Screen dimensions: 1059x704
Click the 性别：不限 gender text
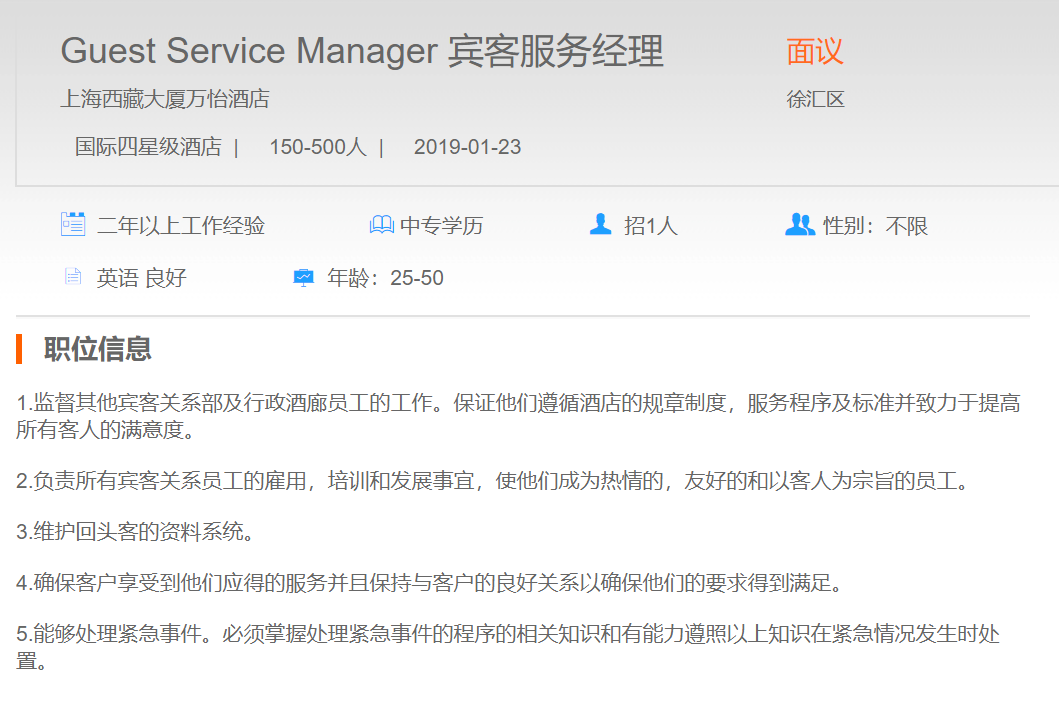pos(875,226)
